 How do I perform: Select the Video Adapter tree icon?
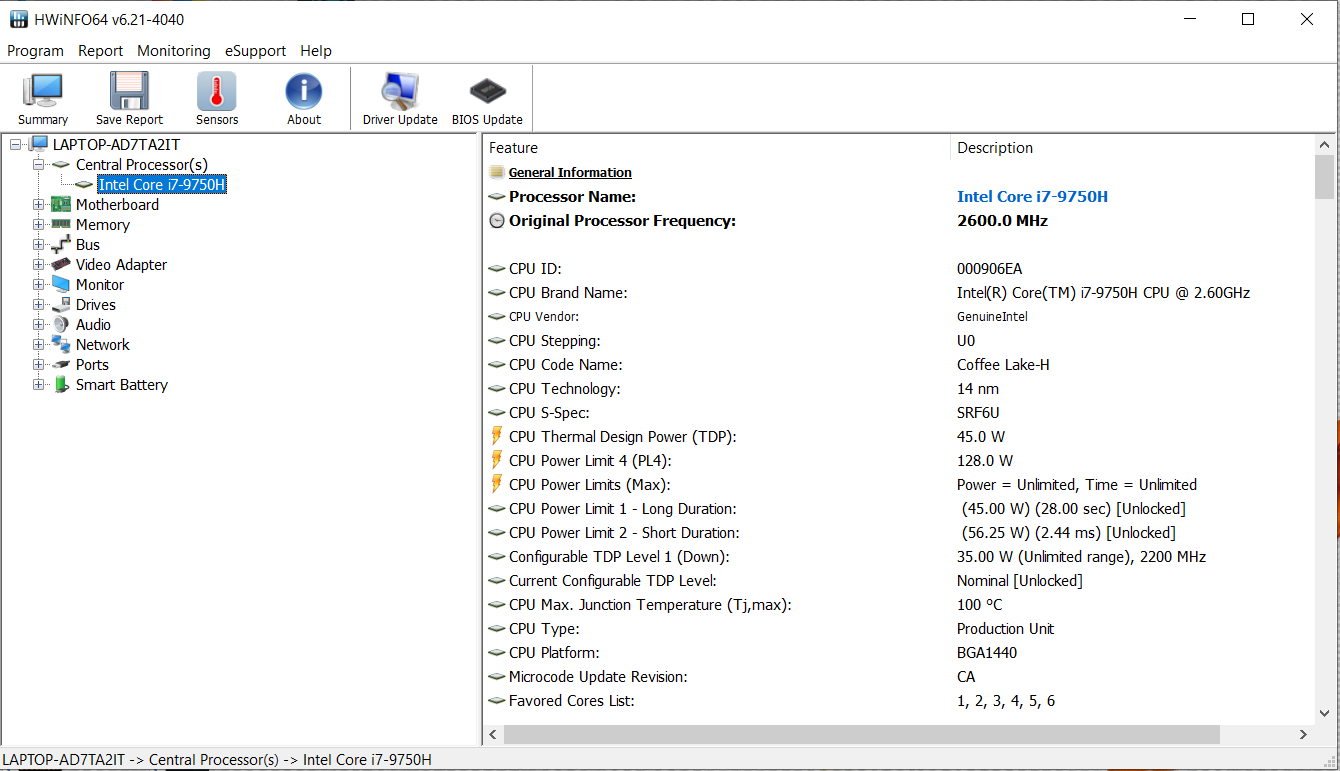click(62, 265)
